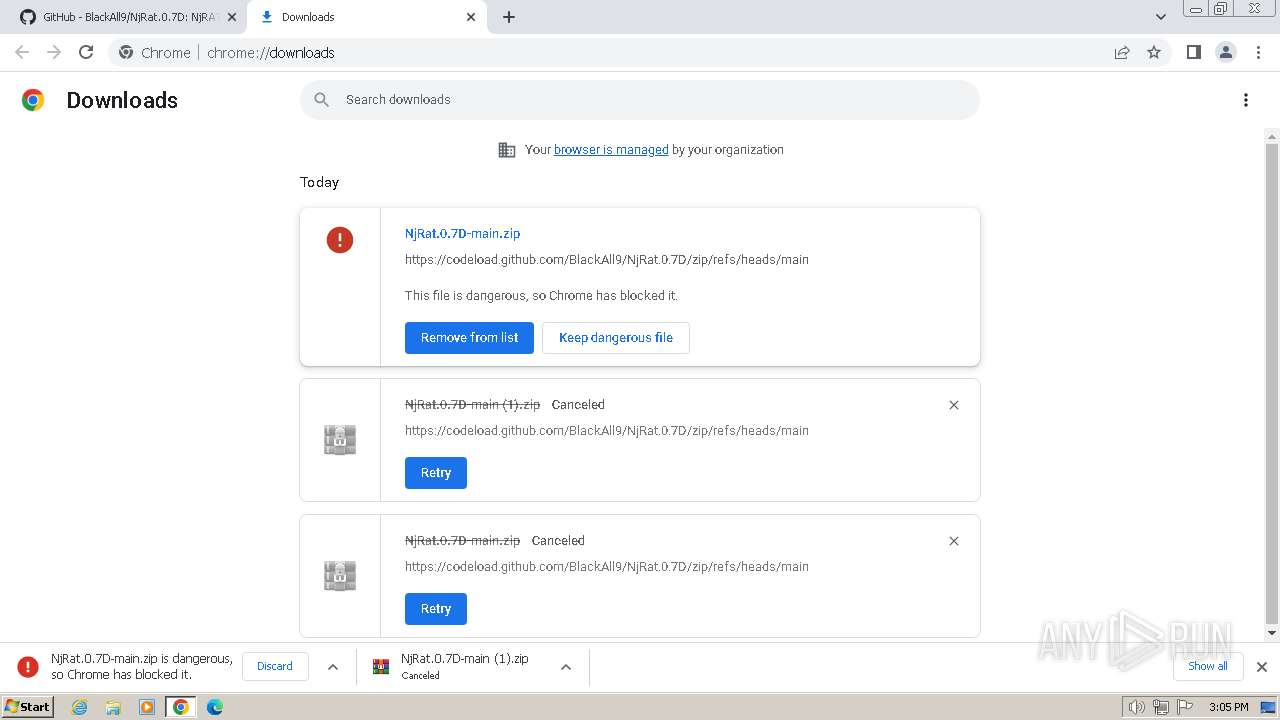Click the network icon in system tray
Viewport: 1280px width, 720px height.
coord(1160,707)
